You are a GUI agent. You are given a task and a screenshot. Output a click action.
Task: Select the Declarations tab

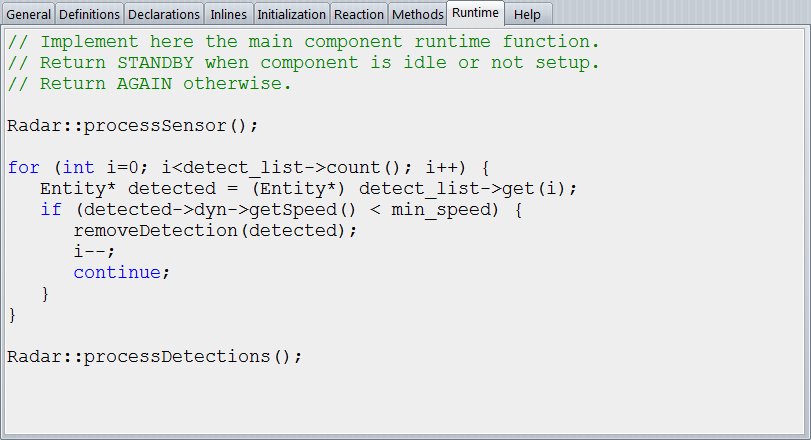point(164,14)
